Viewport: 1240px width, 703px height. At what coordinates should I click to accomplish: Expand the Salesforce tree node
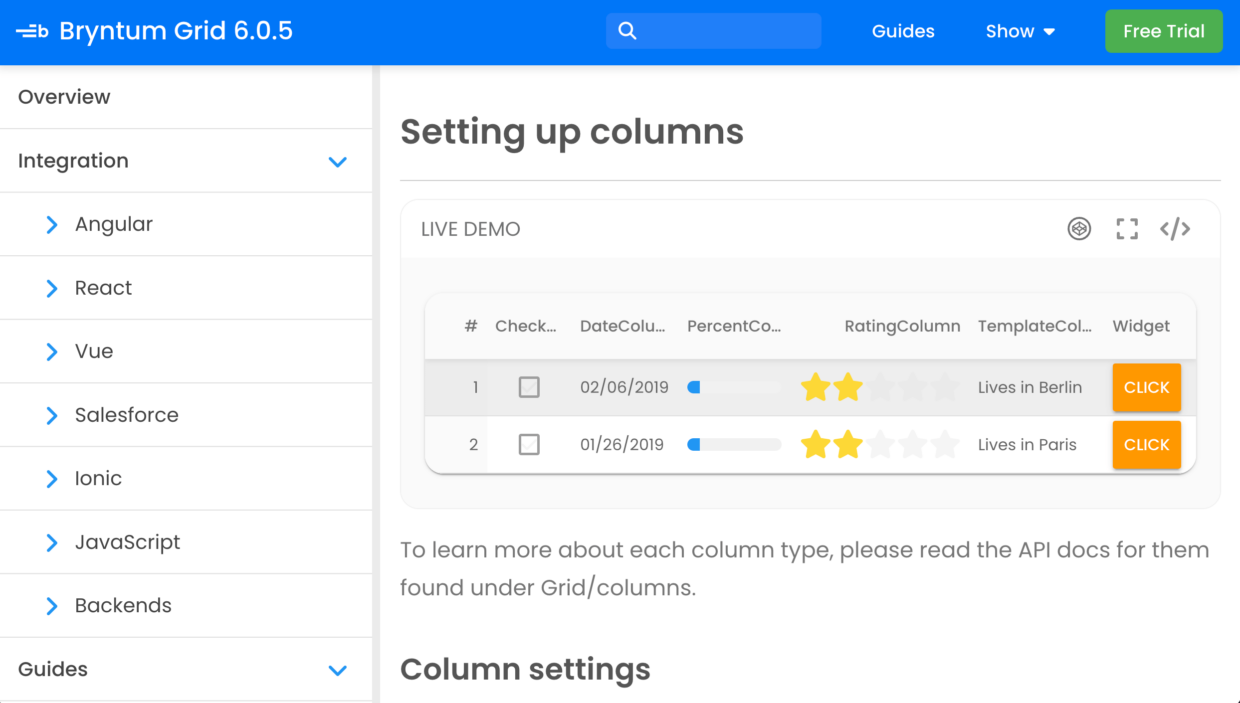(52, 415)
